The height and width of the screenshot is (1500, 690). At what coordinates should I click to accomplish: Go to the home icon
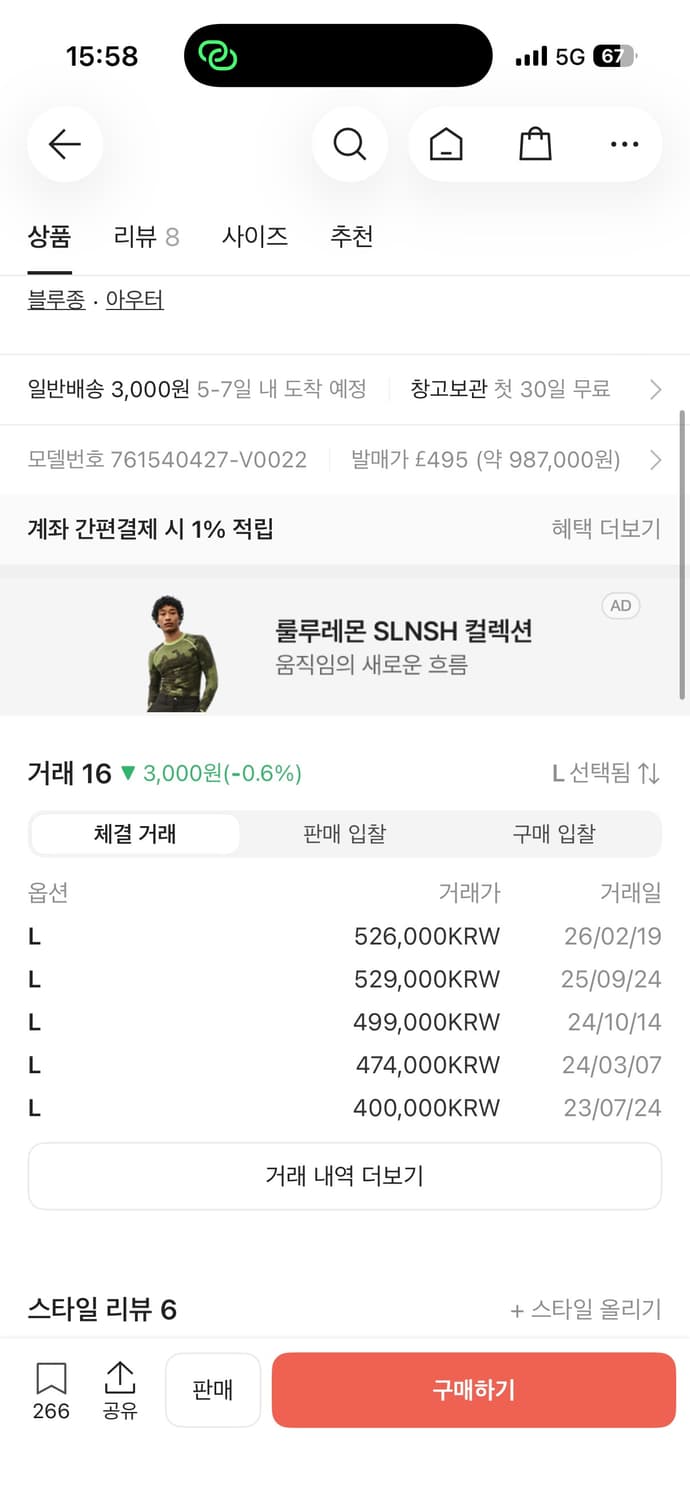[446, 144]
